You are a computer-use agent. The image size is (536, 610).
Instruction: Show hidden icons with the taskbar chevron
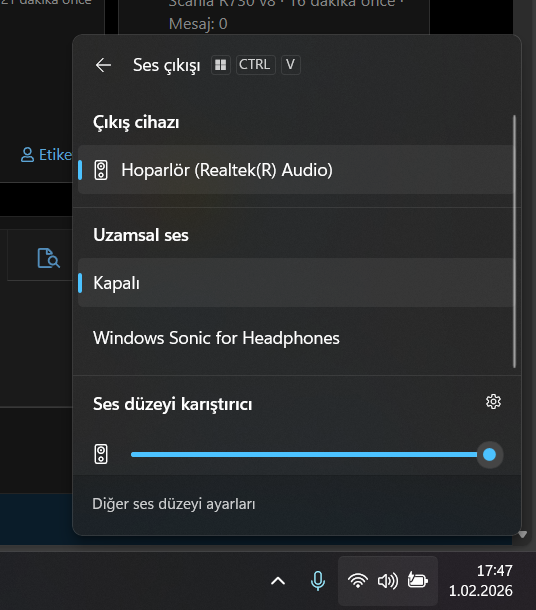(x=278, y=581)
